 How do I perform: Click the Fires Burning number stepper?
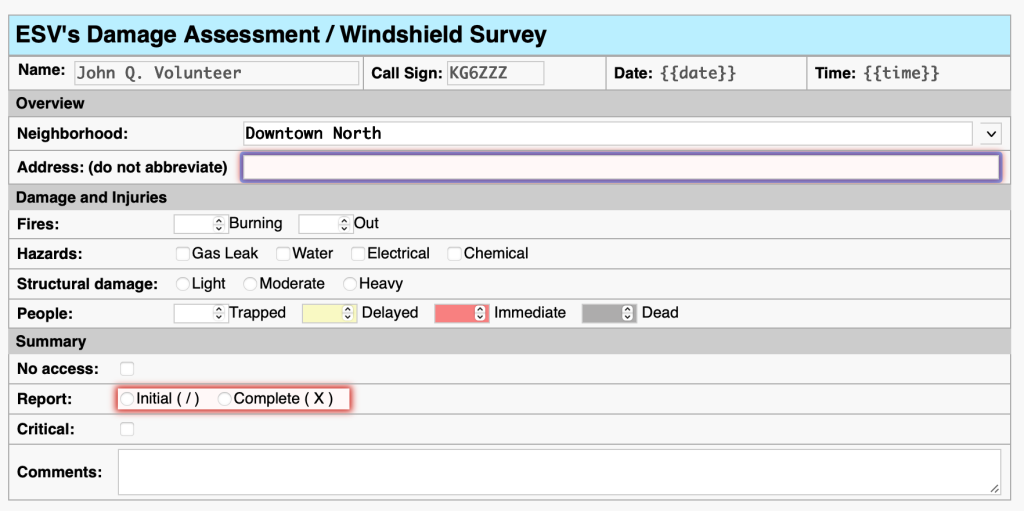click(x=200, y=224)
